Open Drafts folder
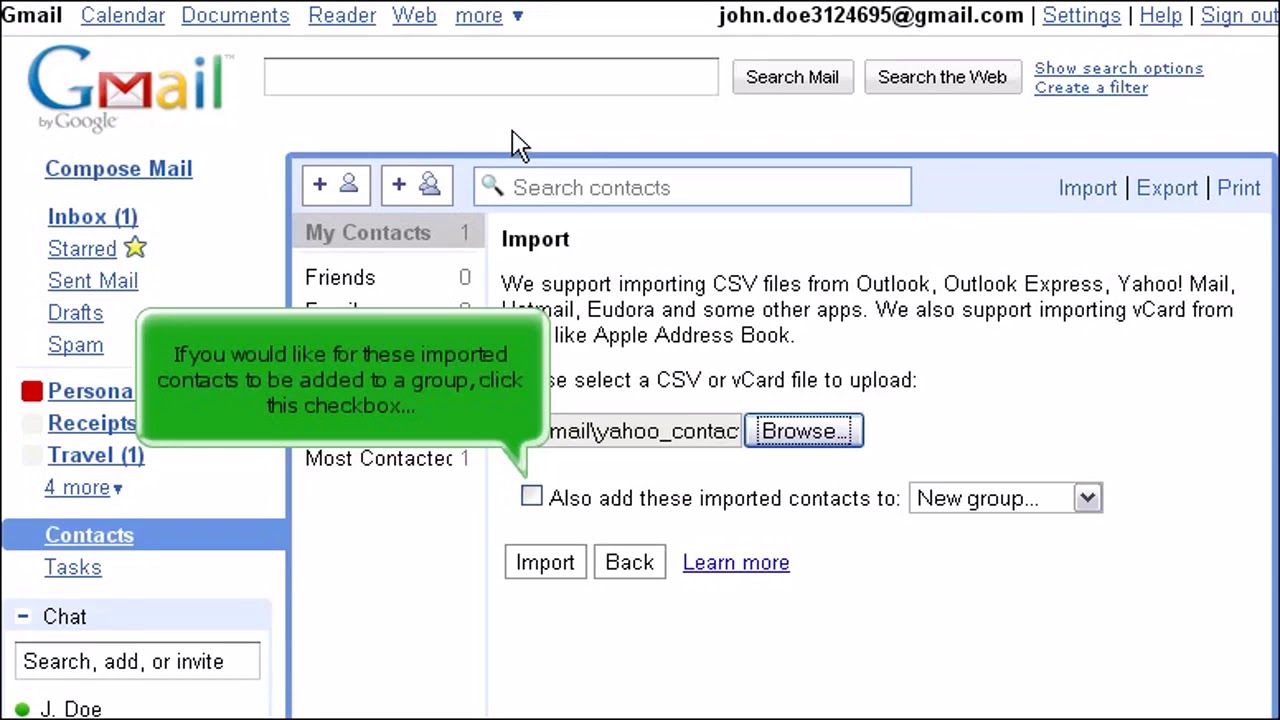Viewport: 1280px width, 720px height. point(75,313)
